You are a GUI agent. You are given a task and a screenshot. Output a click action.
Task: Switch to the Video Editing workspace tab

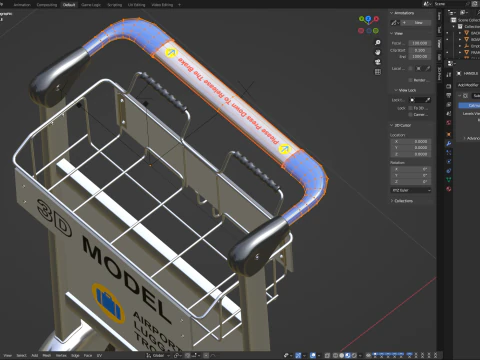click(162, 5)
